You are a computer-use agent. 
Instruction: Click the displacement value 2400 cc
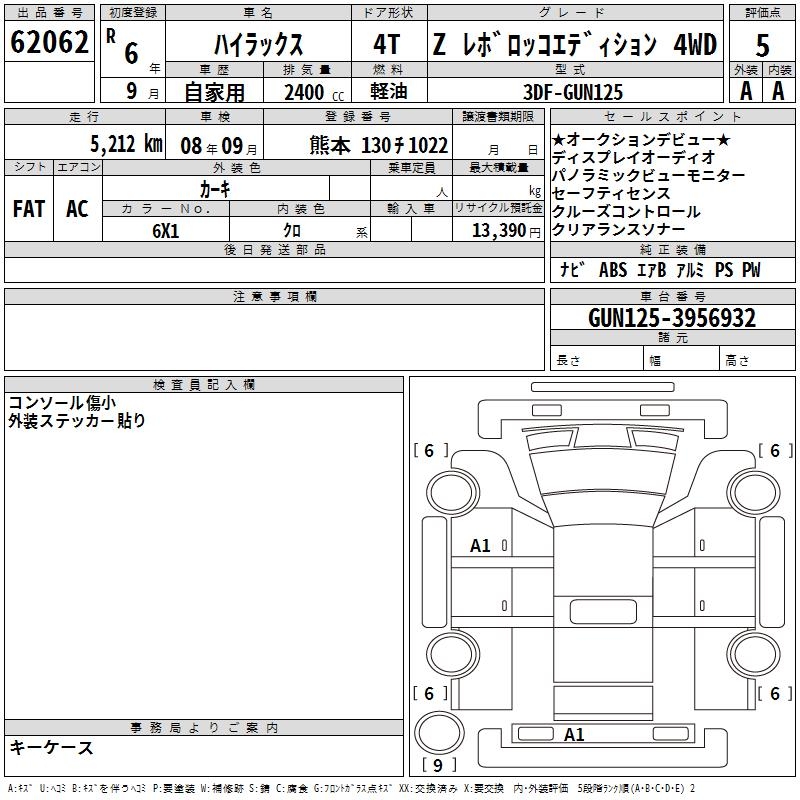[314, 92]
